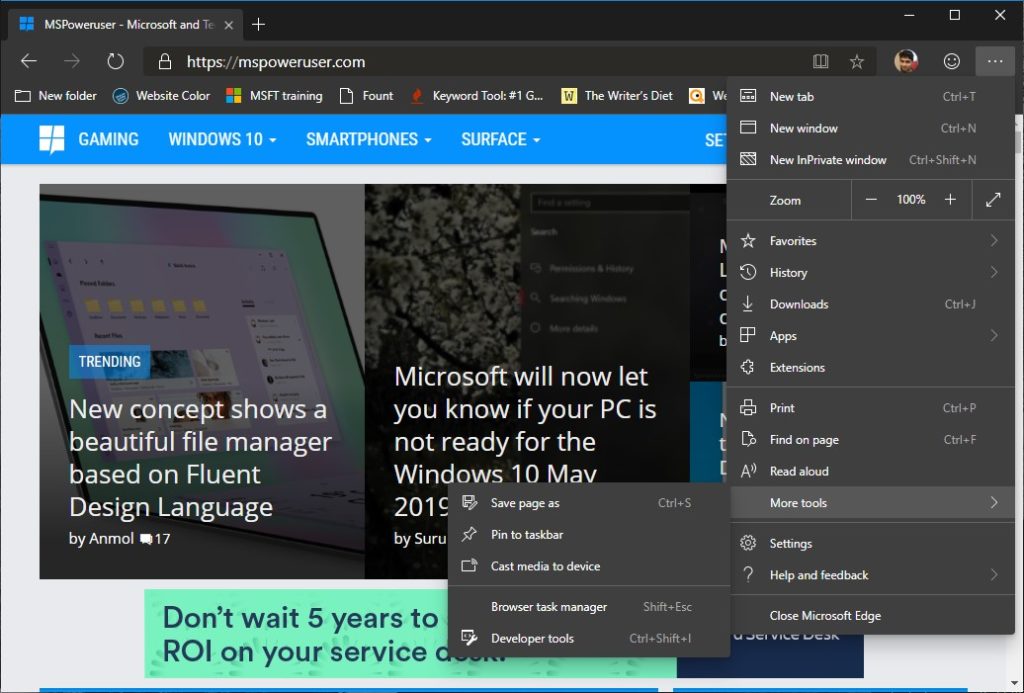Viewport: 1024px width, 693px height.
Task: Click the three-dot Settings and more button
Action: (x=994, y=61)
